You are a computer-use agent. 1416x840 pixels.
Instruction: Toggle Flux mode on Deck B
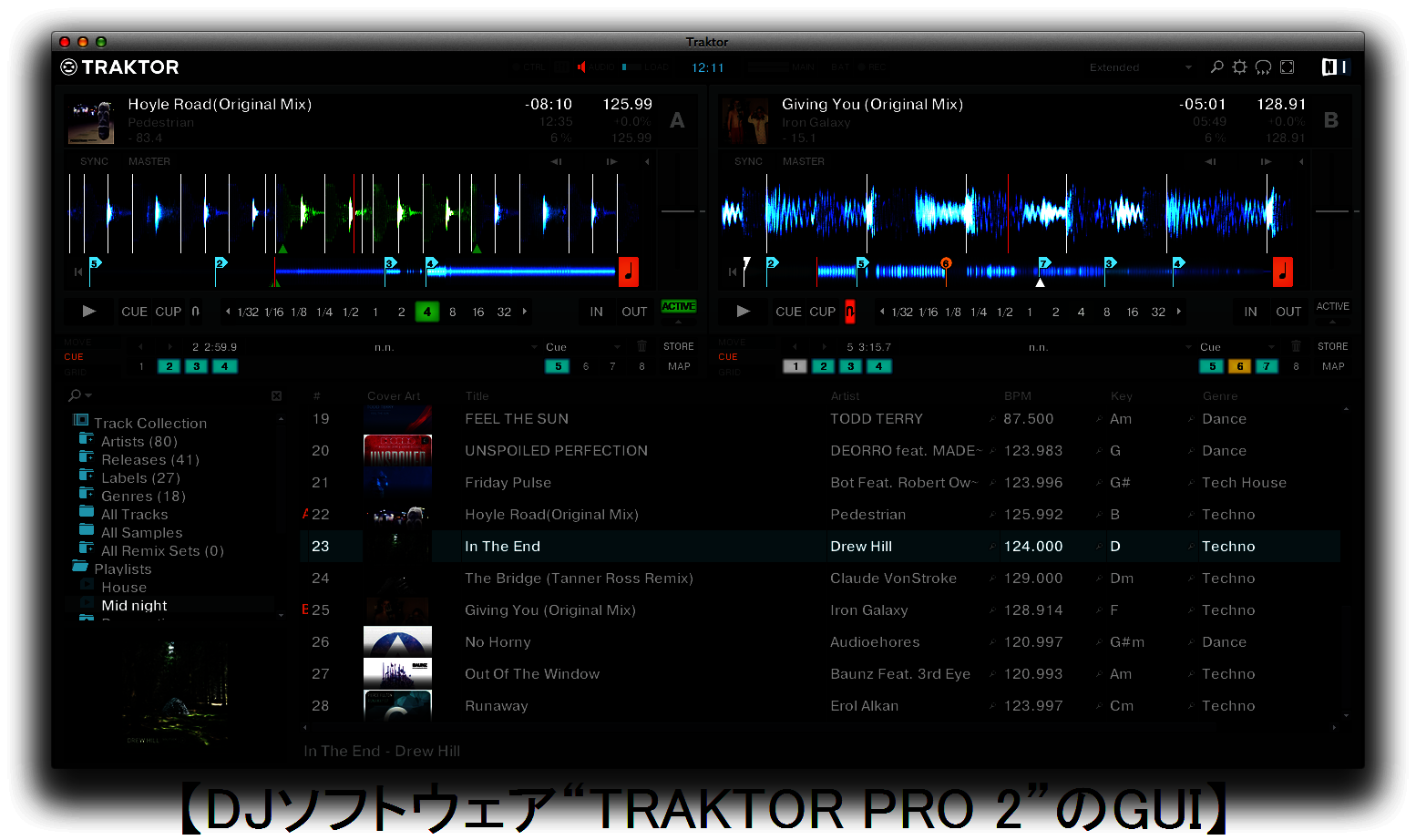pyautogui.click(x=849, y=312)
